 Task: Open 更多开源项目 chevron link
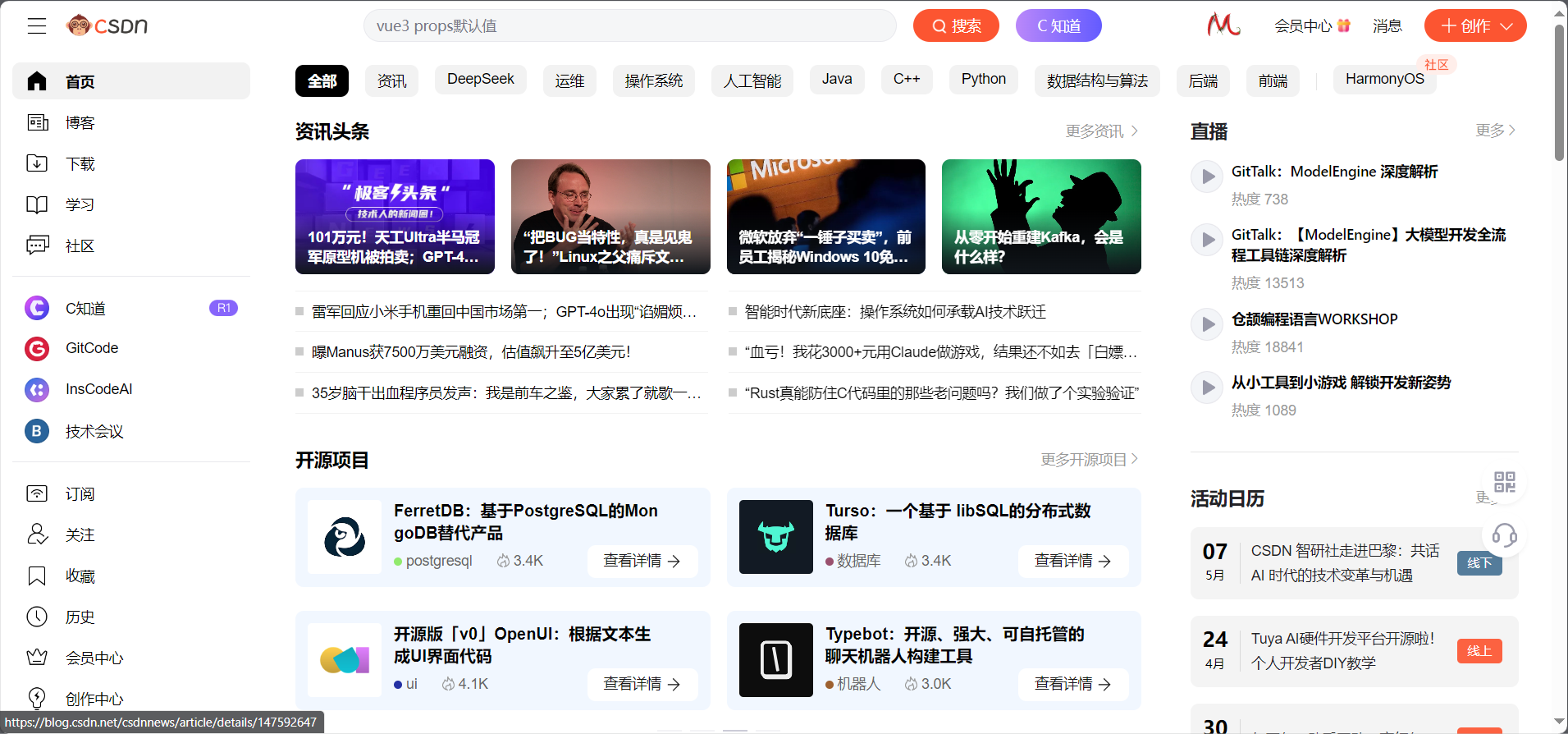click(x=1090, y=460)
